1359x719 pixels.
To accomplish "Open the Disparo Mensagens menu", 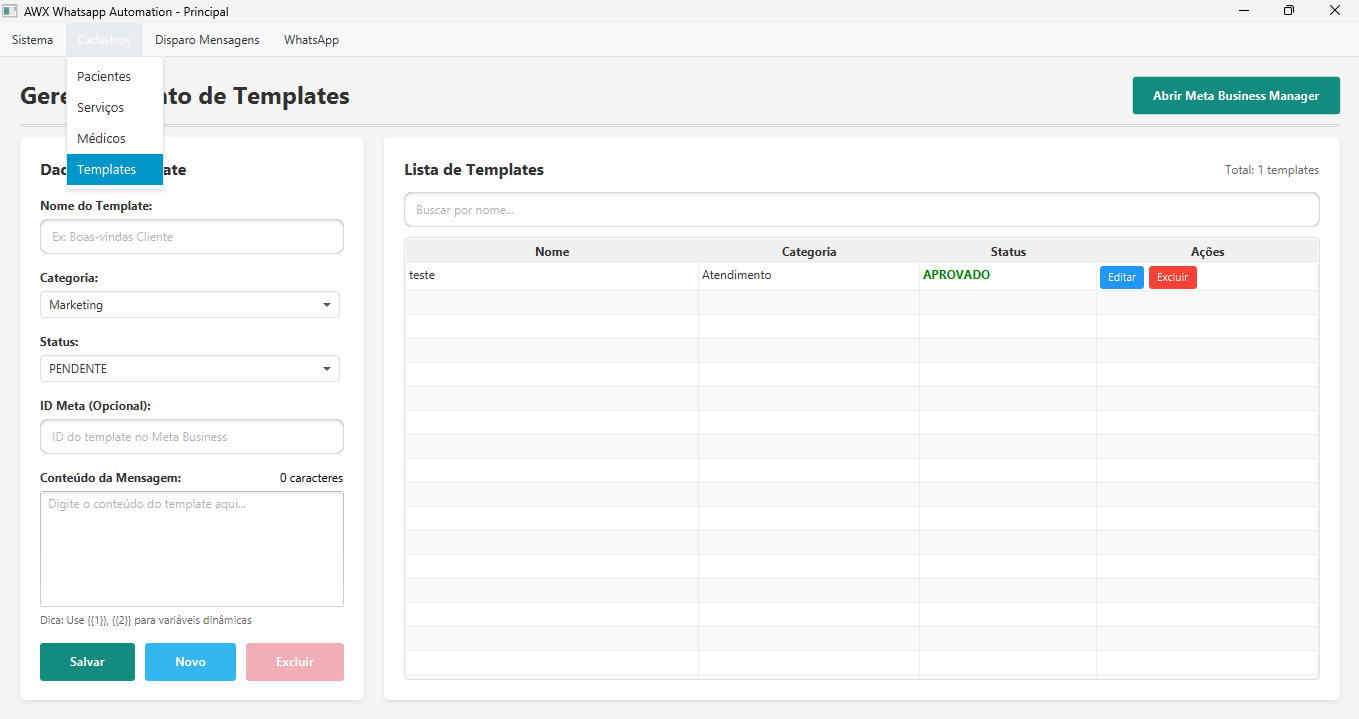I will (207, 40).
